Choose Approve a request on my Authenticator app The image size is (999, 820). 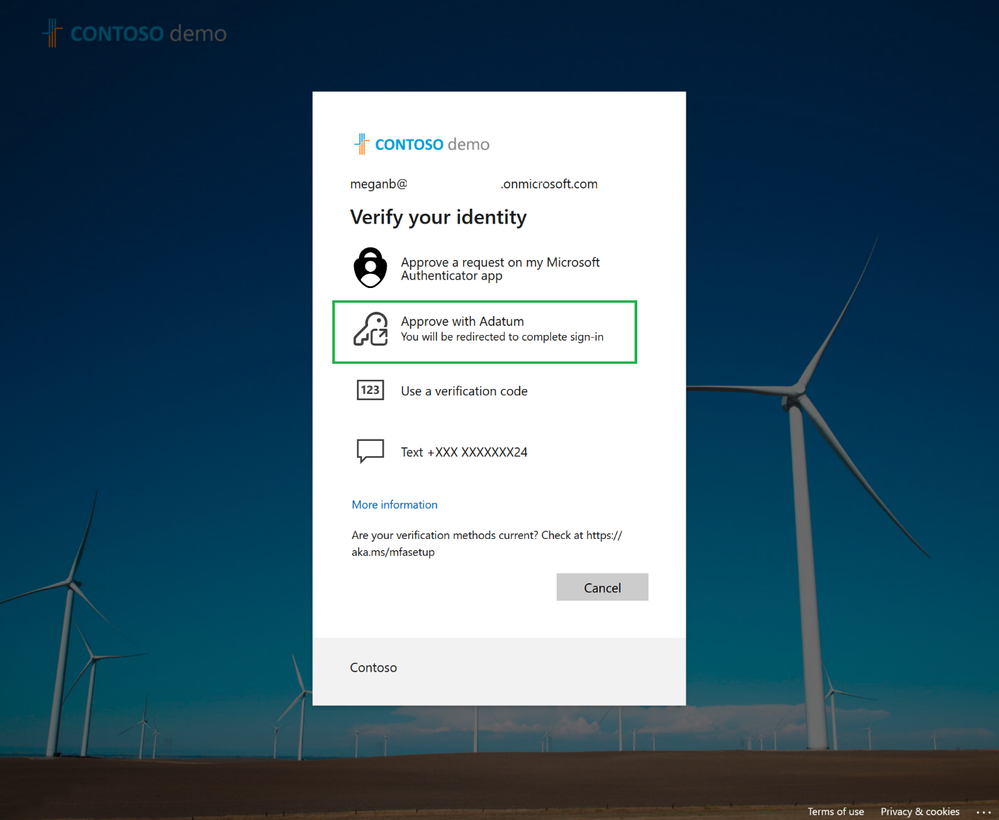click(500, 267)
